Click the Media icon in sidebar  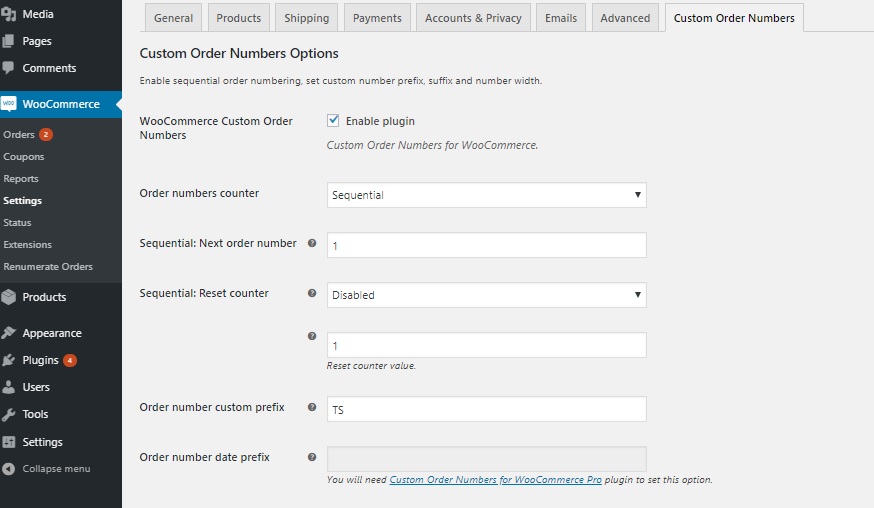[9, 15]
